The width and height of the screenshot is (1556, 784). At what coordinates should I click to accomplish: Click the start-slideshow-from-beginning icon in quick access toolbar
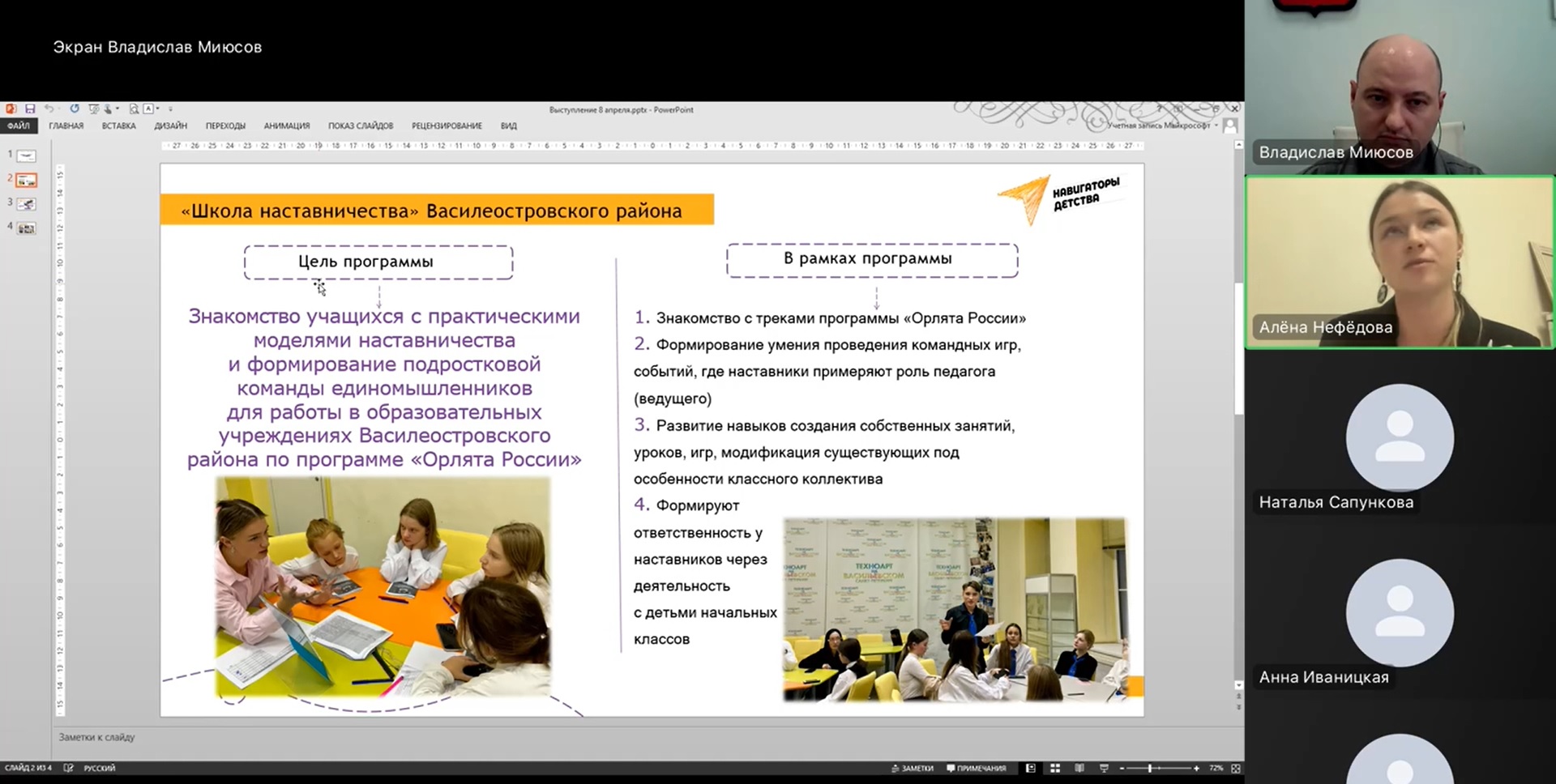point(94,109)
